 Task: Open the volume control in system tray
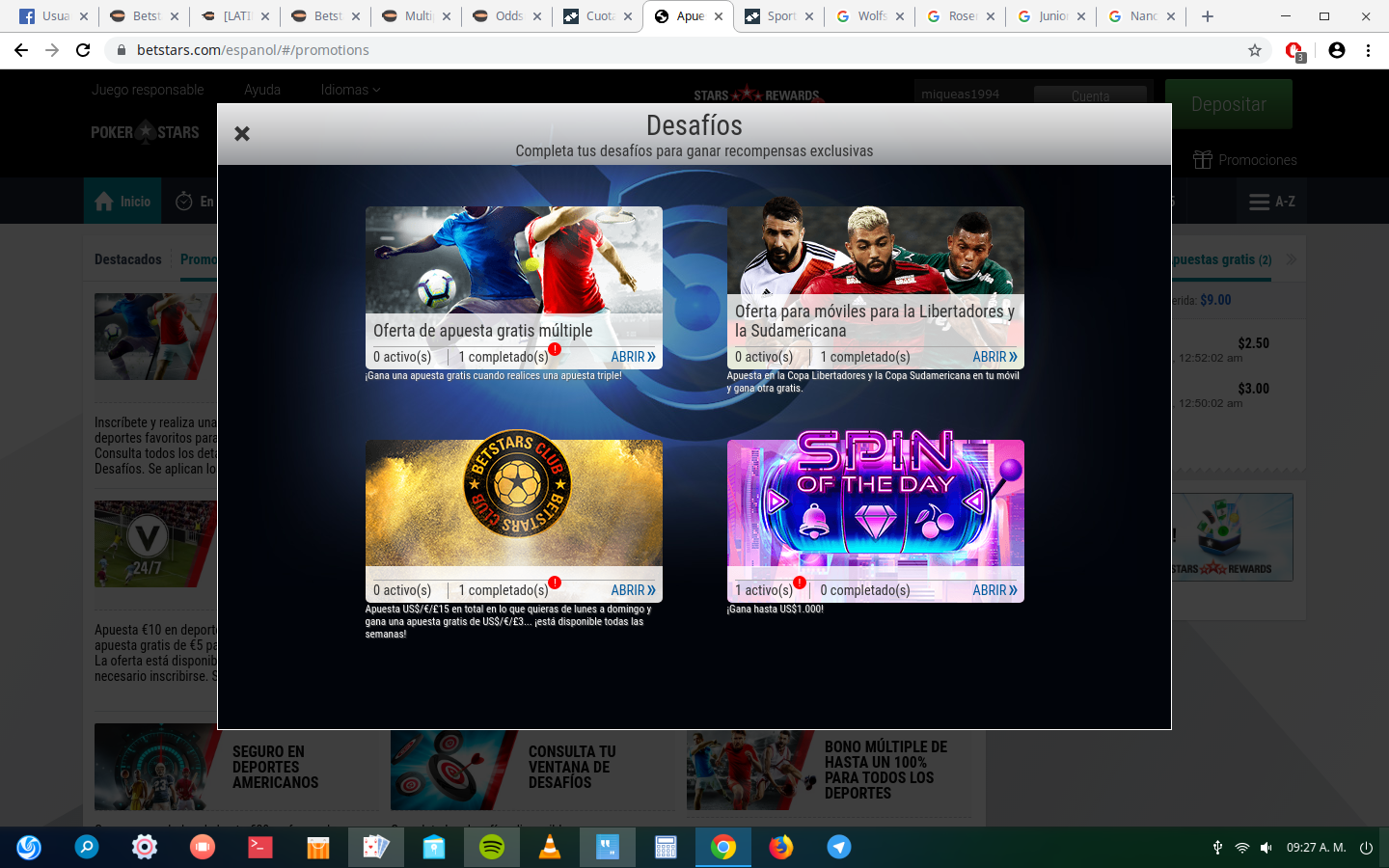click(1266, 848)
